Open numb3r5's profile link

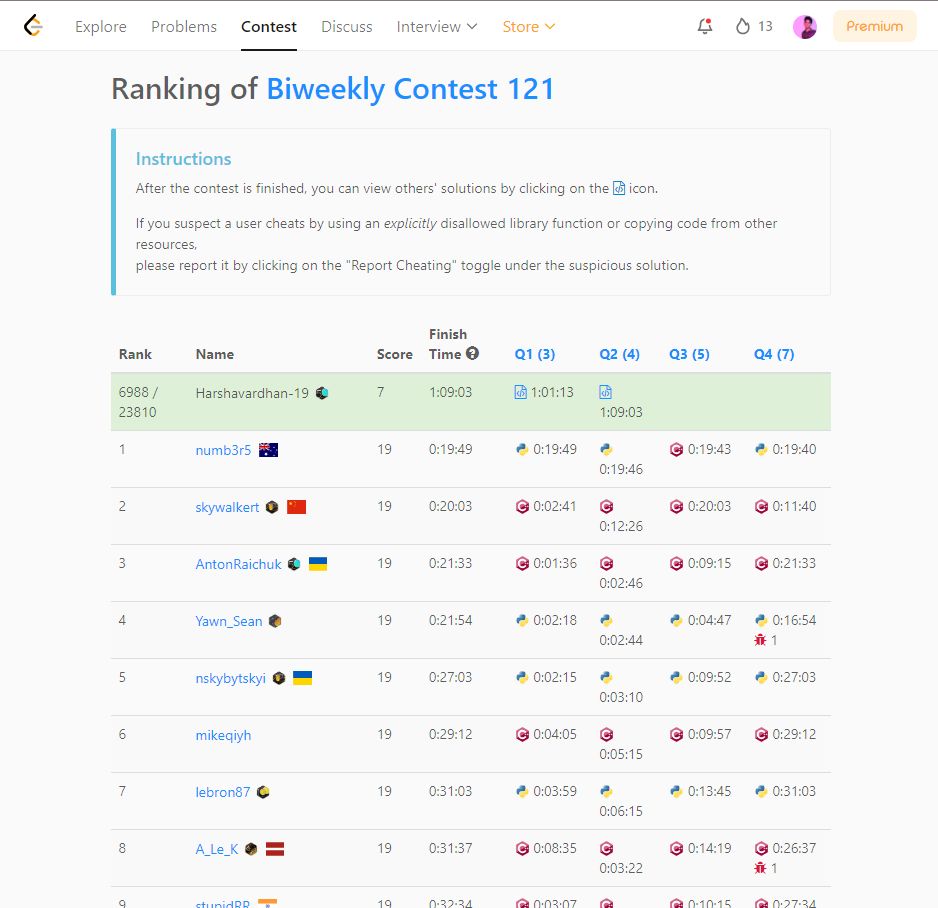pos(224,449)
